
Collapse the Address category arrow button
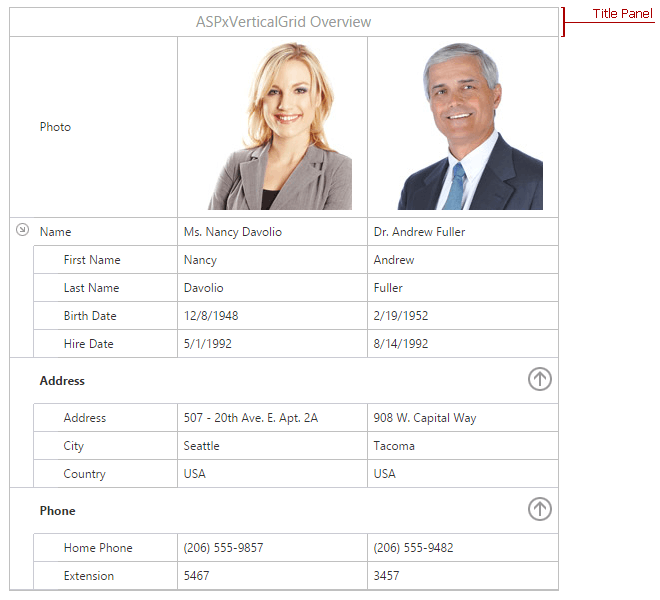click(540, 379)
